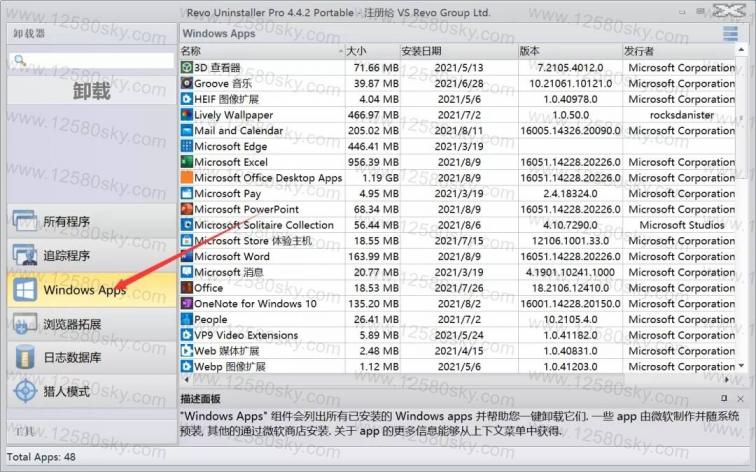Select the Mail and Calendar icon
Screen dimensions: 756x472
point(187,131)
